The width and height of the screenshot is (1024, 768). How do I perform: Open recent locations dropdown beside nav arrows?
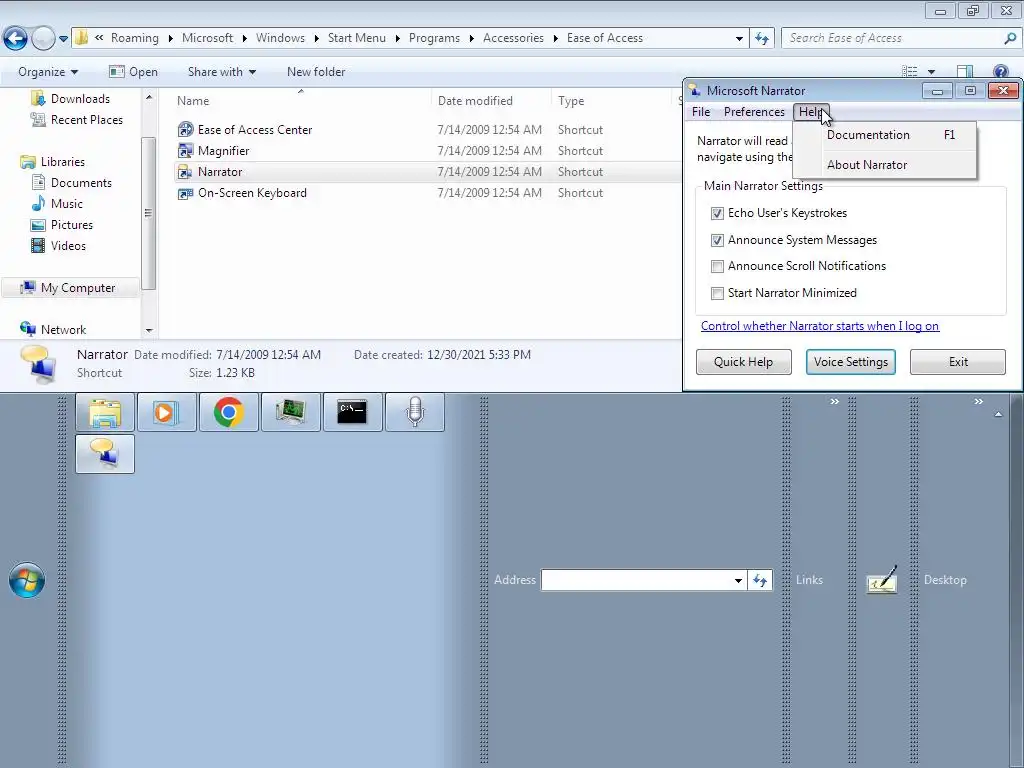63,39
